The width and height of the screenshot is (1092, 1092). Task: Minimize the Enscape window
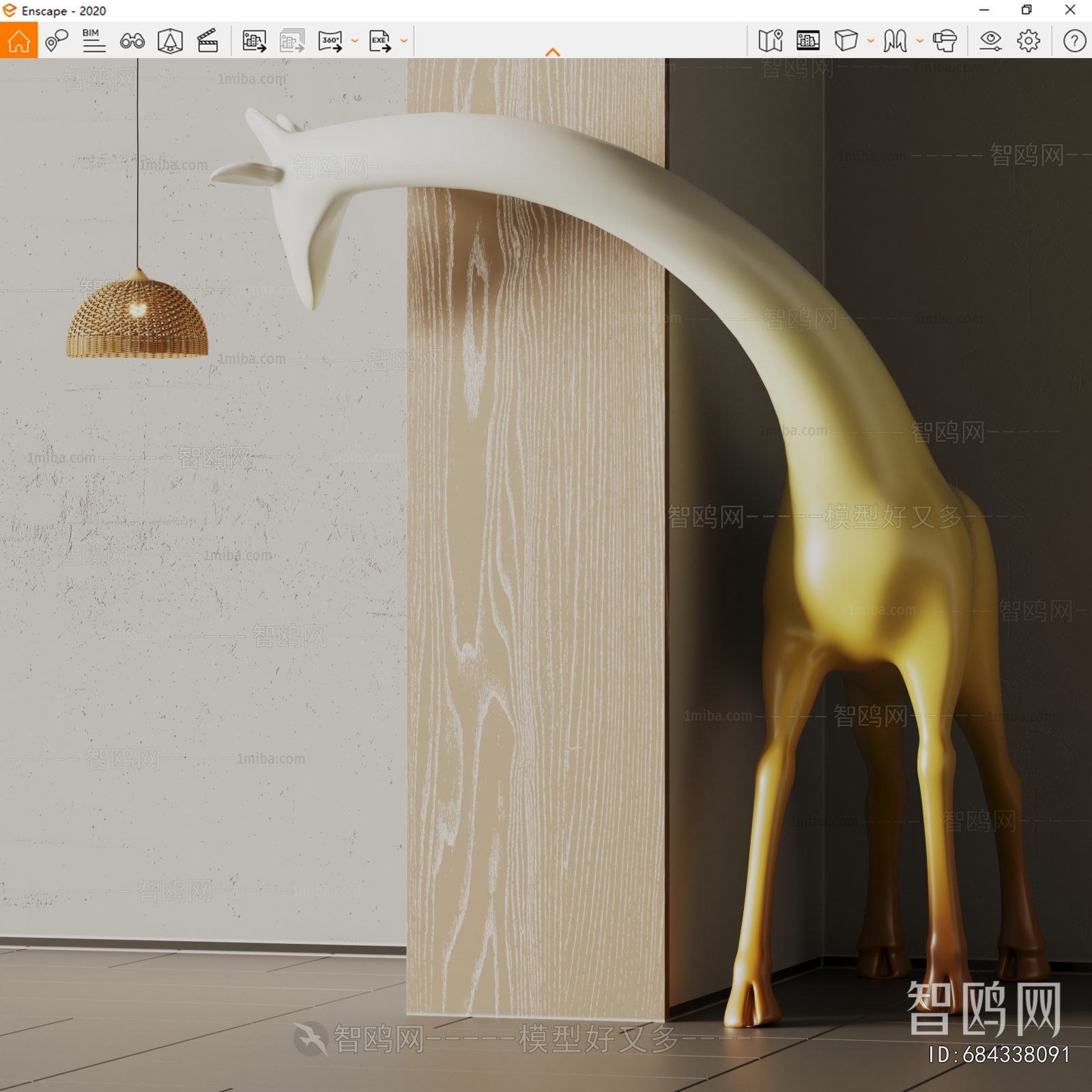984,10
